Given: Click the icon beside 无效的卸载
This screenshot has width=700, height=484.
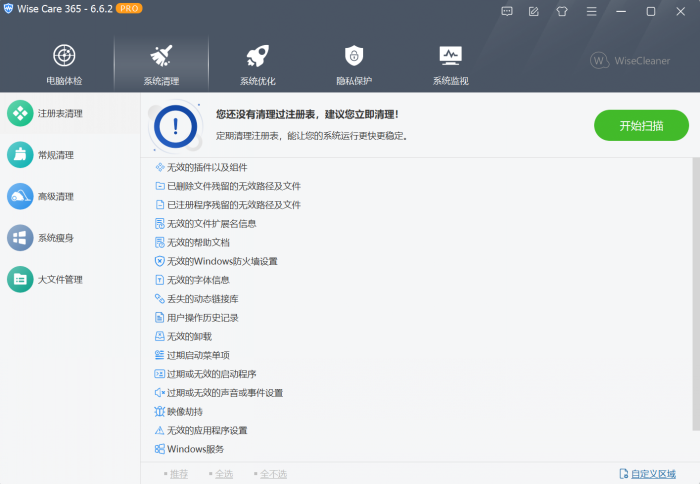Looking at the screenshot, I should pyautogui.click(x=159, y=336).
